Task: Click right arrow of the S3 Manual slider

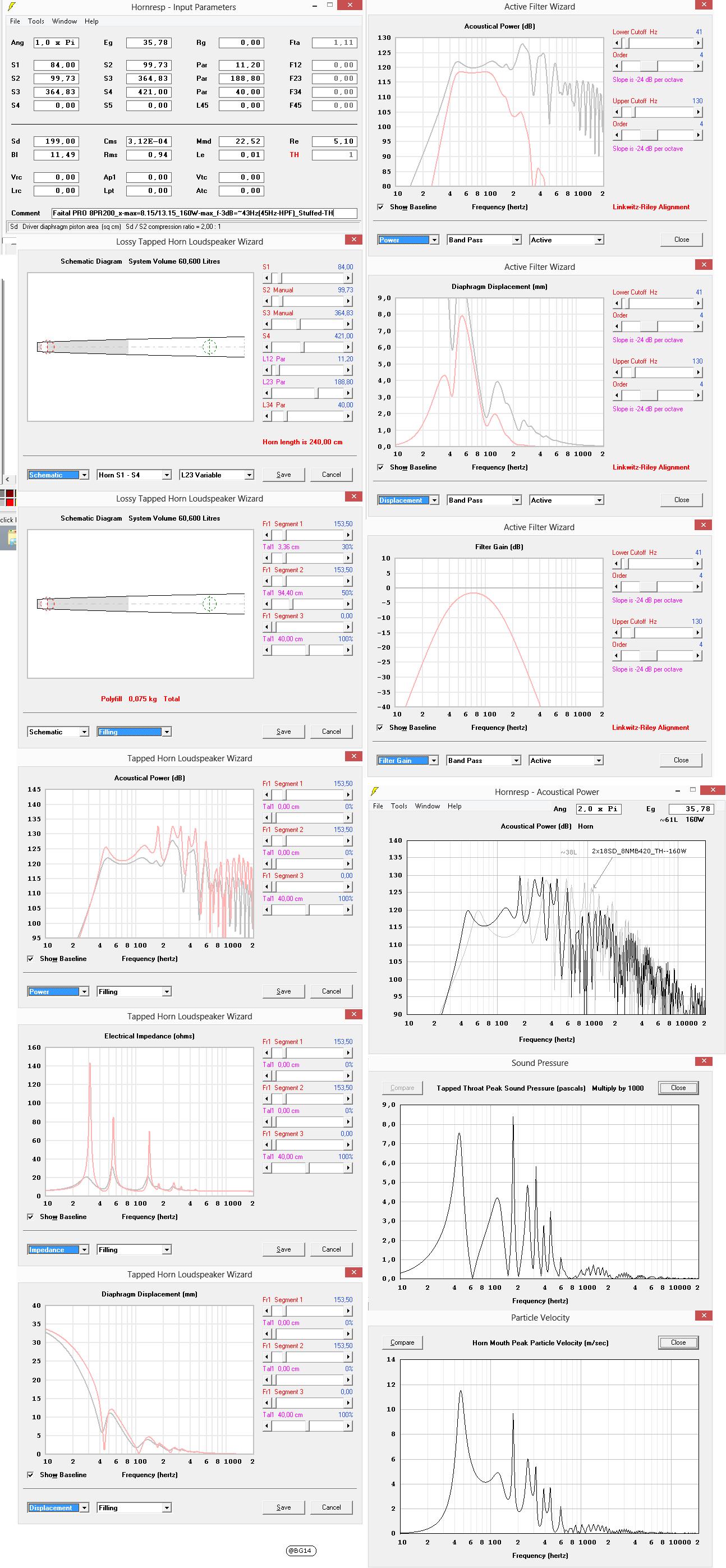Action: tap(349, 324)
